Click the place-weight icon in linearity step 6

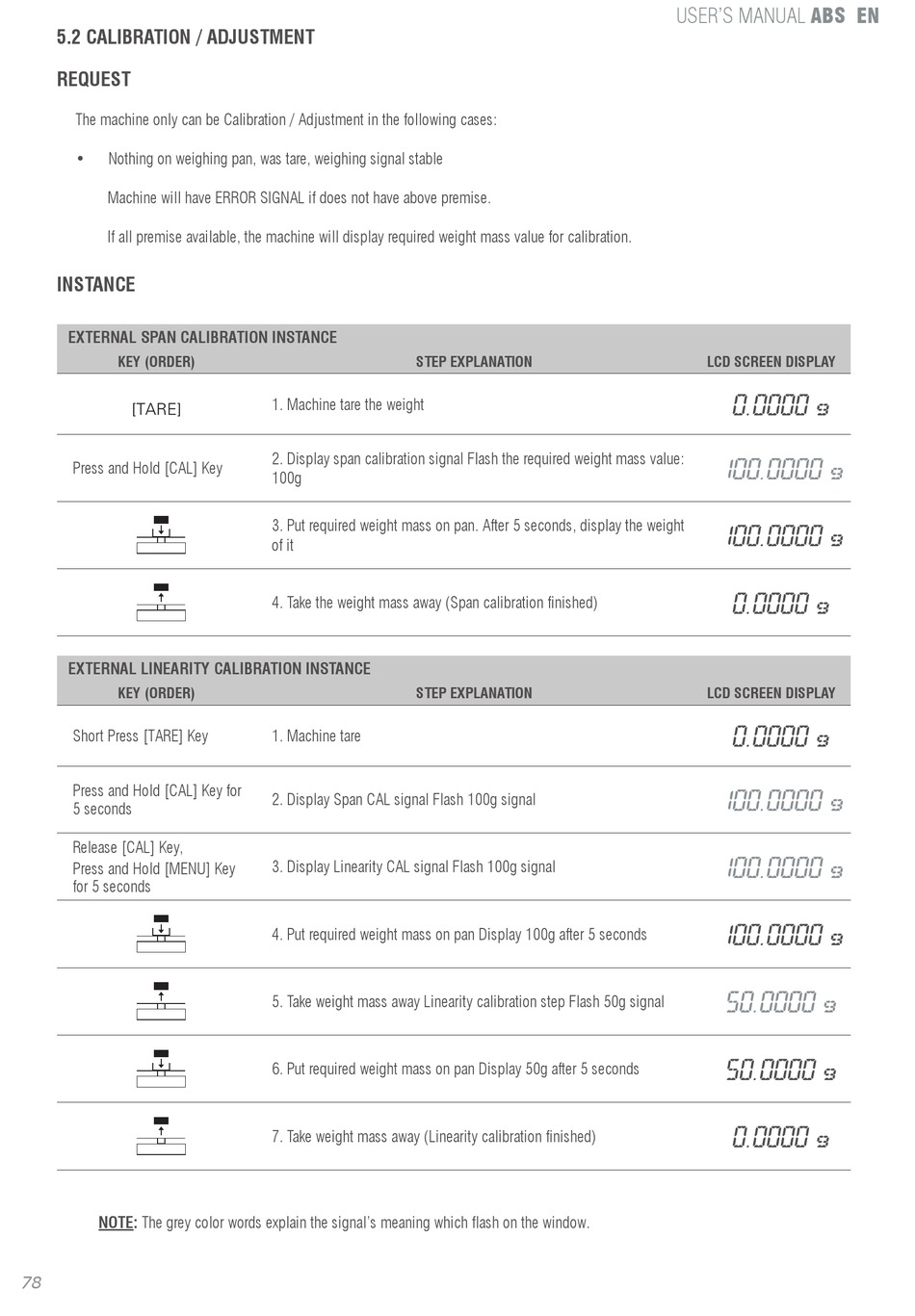click(161, 1069)
